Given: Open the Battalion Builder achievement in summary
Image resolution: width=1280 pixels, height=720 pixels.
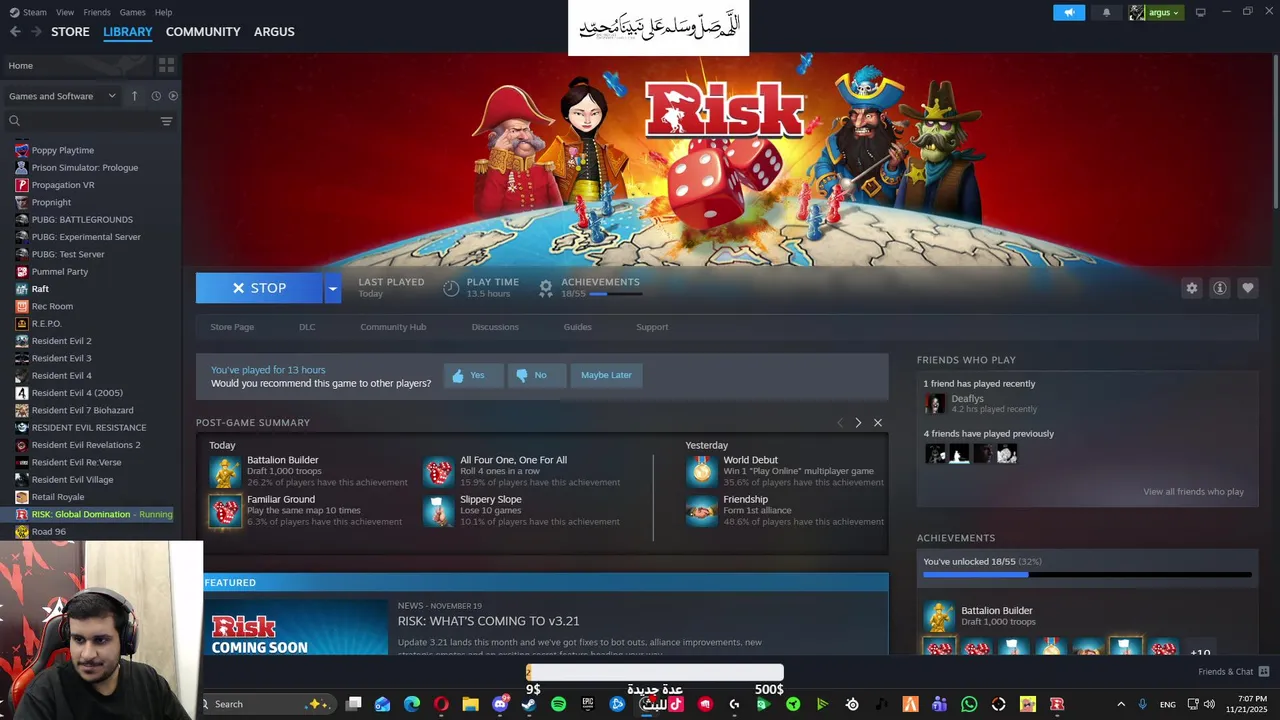Looking at the screenshot, I should 226,471.
